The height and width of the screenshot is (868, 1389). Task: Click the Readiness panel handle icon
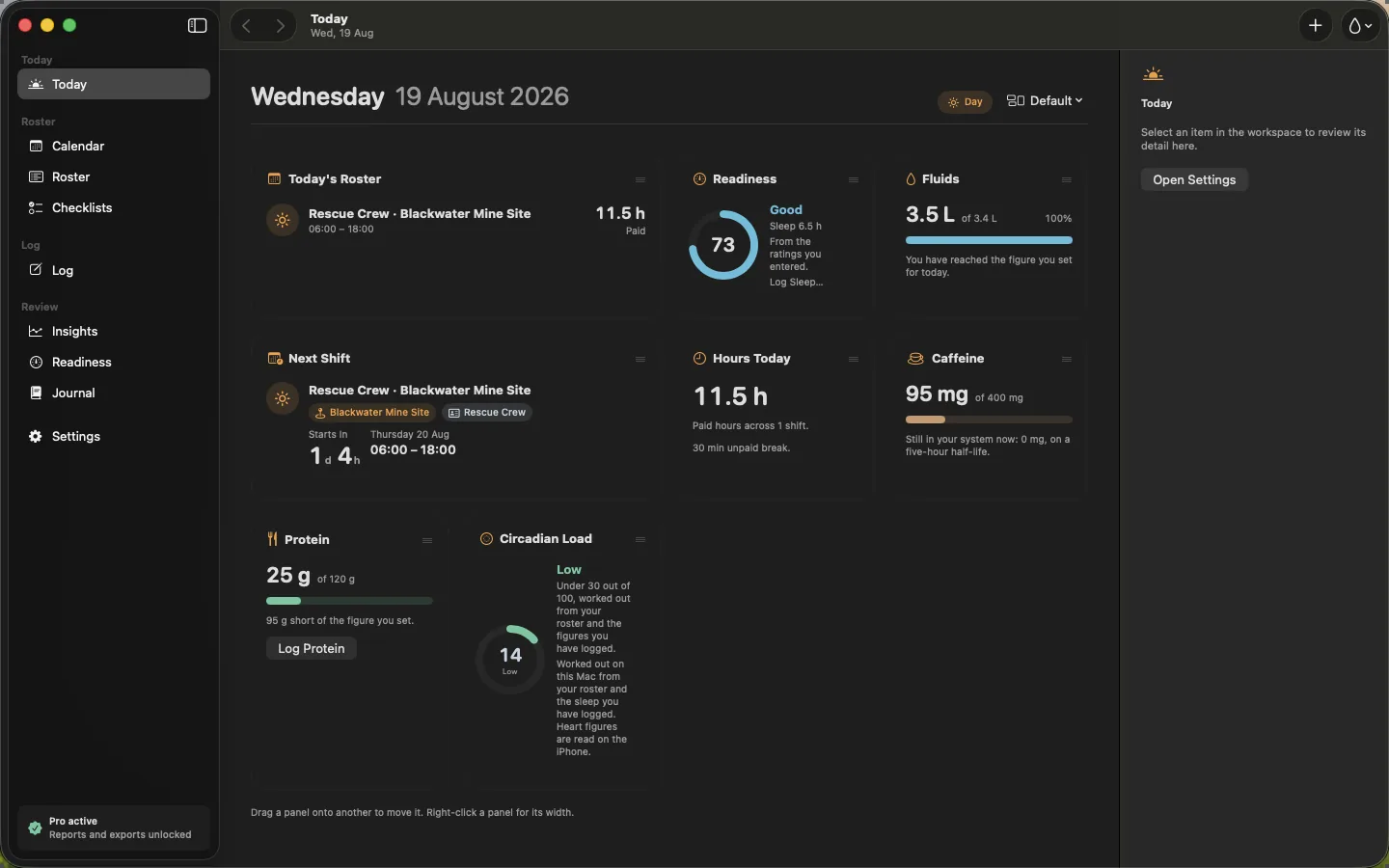pyautogui.click(x=854, y=180)
